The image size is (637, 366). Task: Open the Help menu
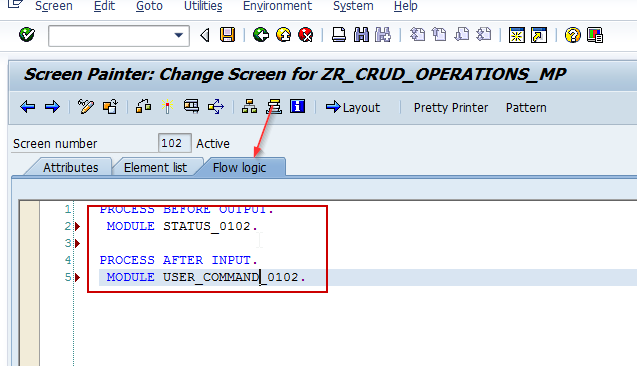tap(405, 6)
